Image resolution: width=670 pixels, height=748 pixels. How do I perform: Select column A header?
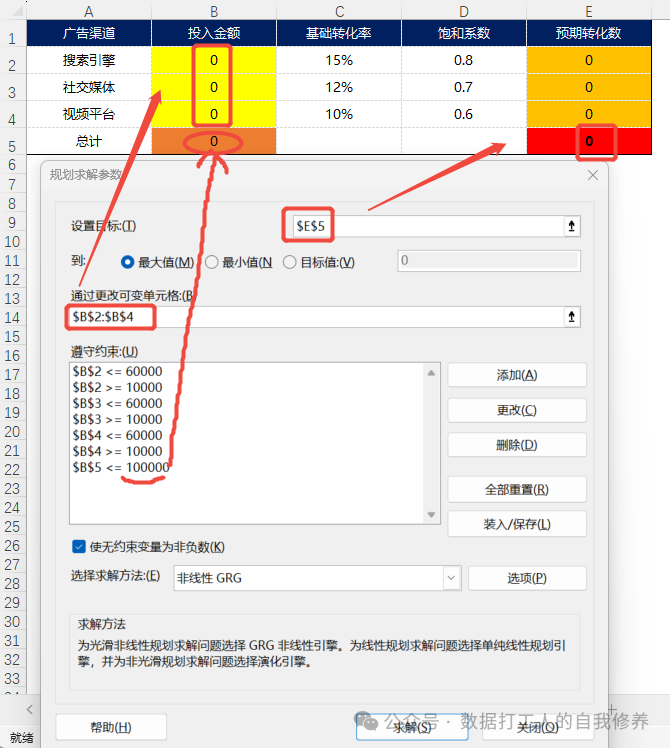89,10
